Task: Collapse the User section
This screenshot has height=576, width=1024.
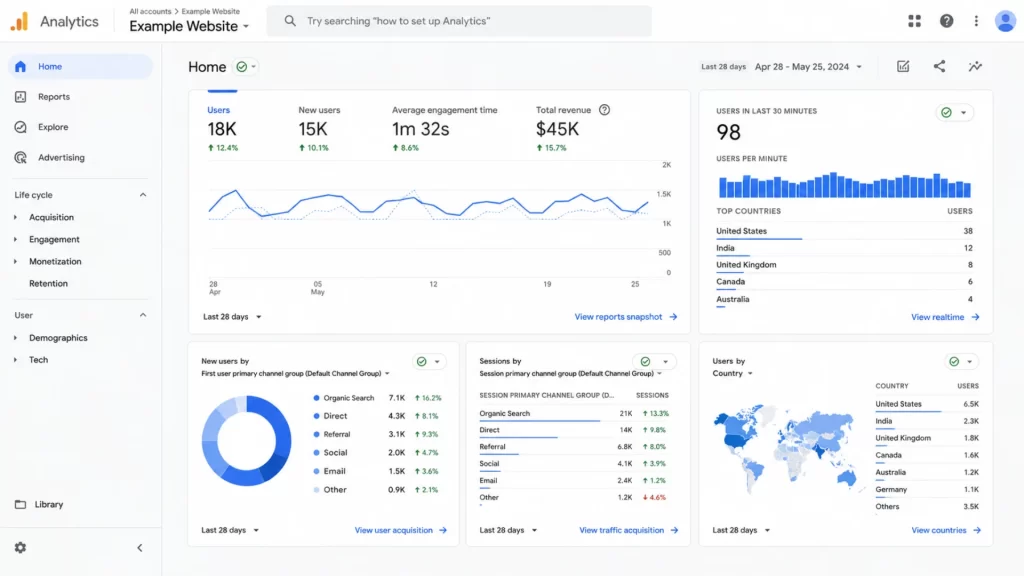Action: click(x=143, y=315)
